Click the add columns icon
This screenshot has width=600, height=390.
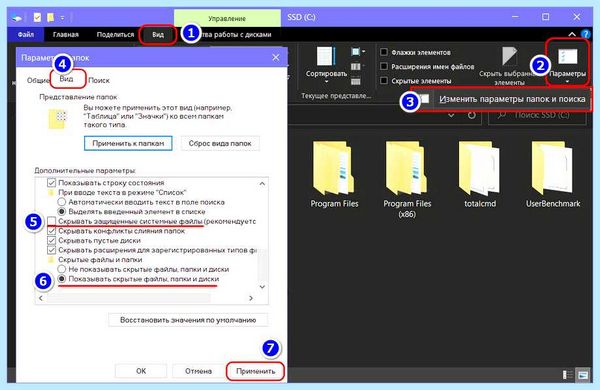pos(356,67)
